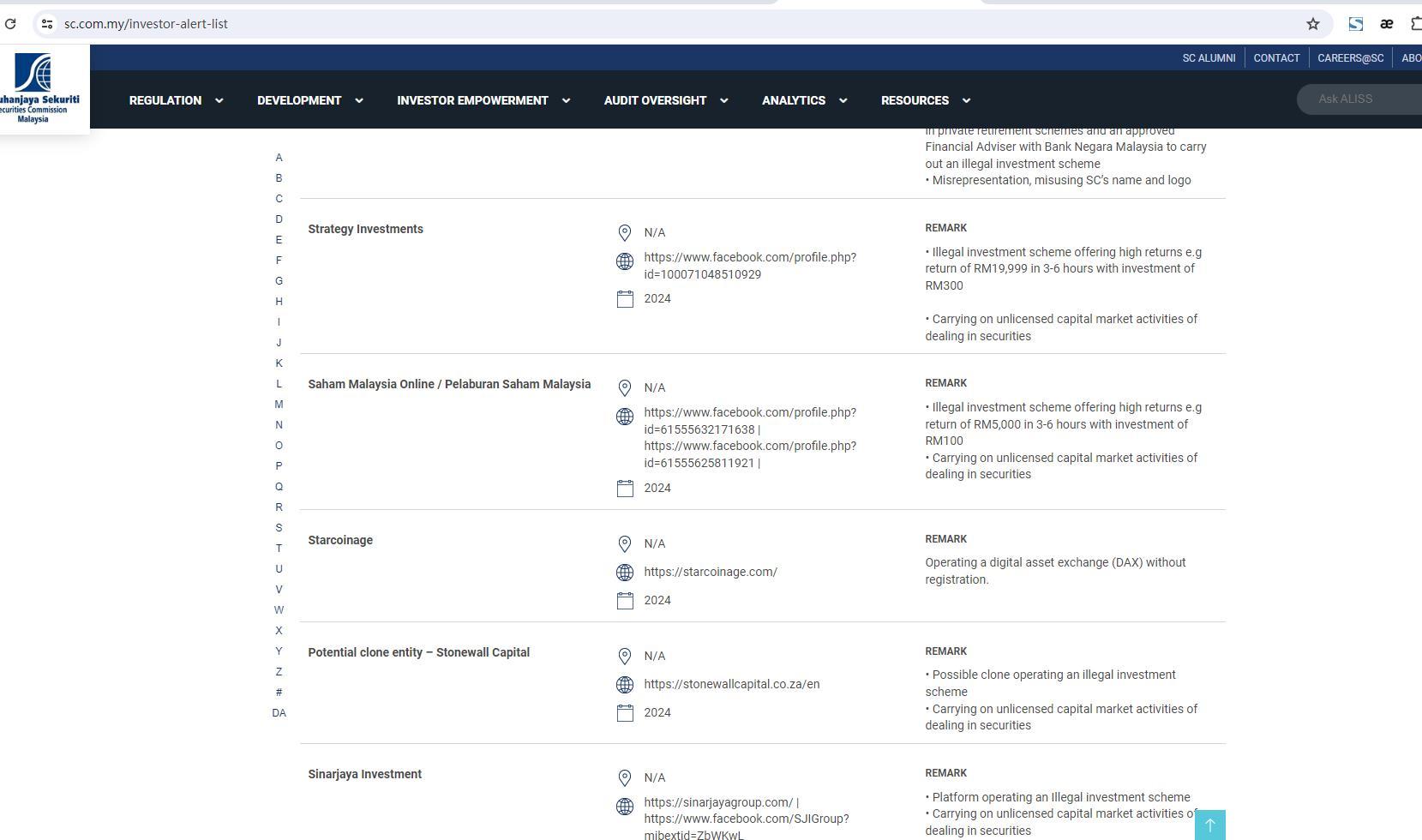
Task: Bookmark this page with star icon
Action: coord(1312,24)
